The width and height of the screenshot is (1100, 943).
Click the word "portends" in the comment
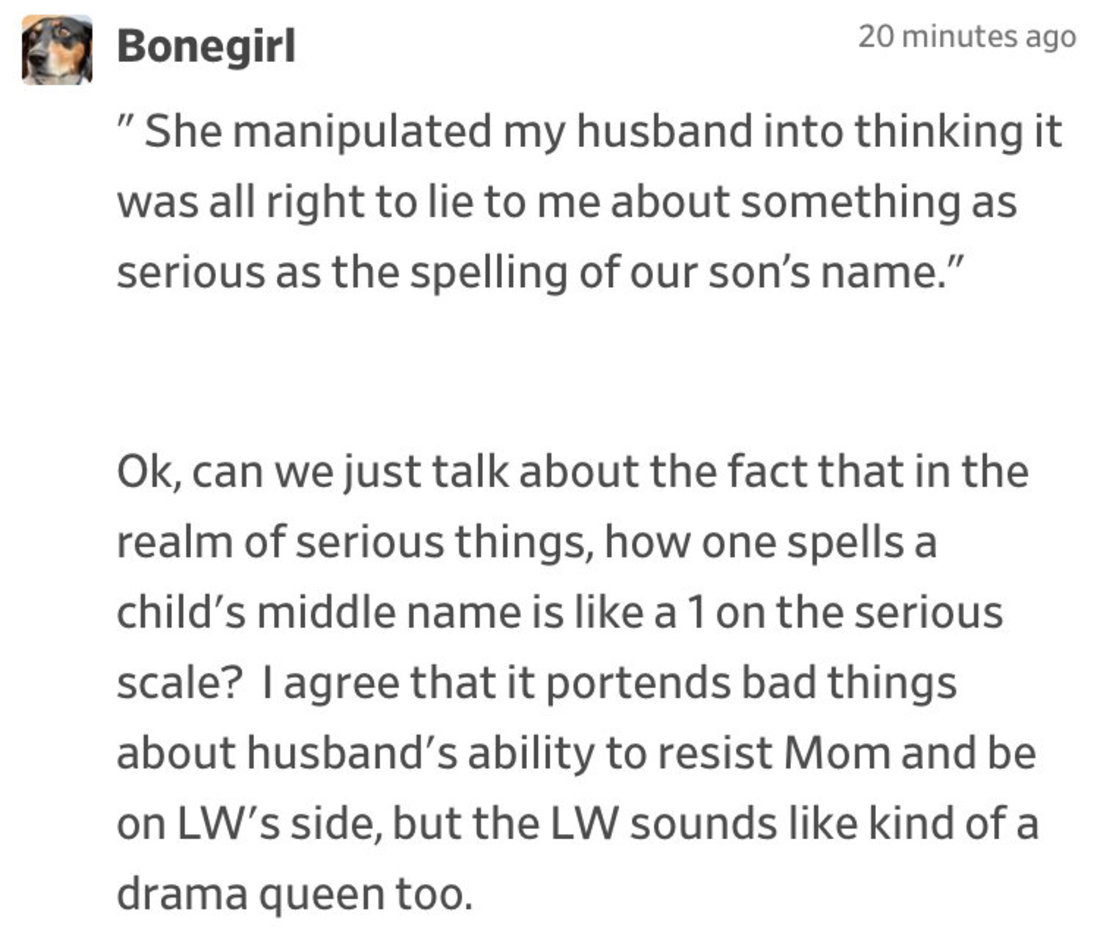point(638,684)
